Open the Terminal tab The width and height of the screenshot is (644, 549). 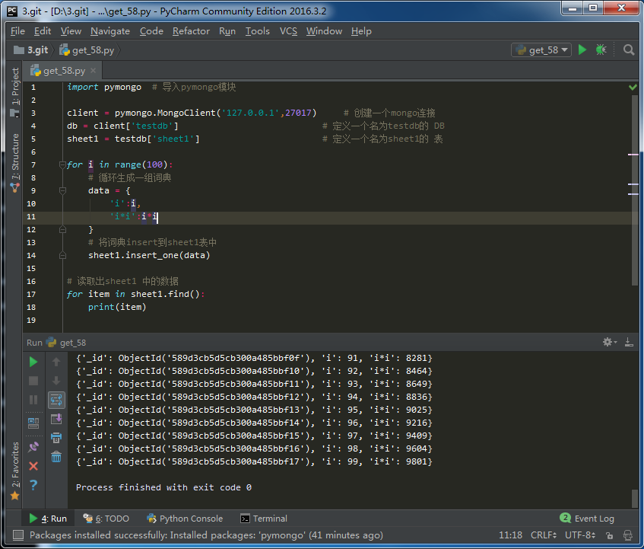pyautogui.click(x=264, y=519)
